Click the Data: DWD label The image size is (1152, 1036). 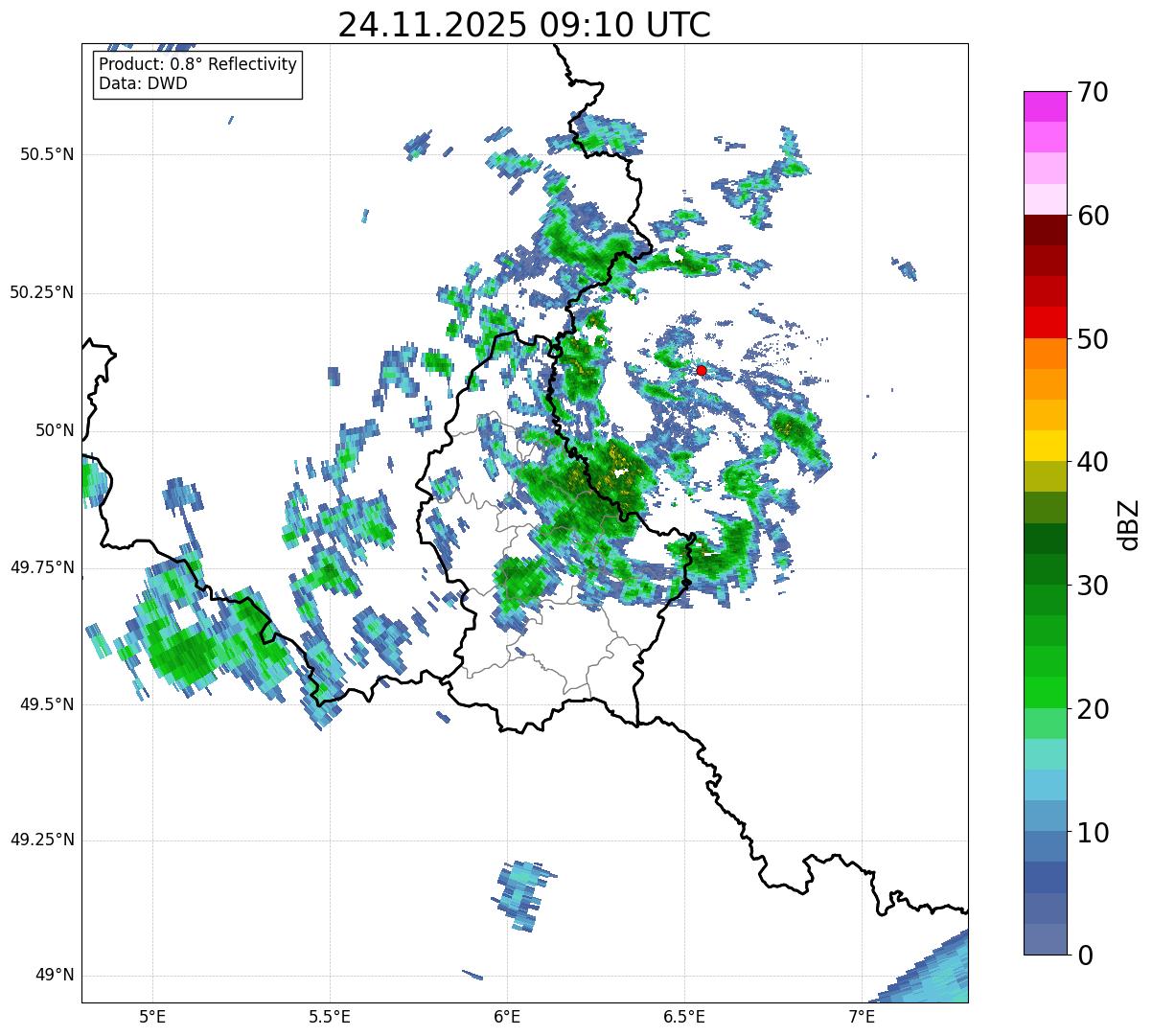[143, 83]
